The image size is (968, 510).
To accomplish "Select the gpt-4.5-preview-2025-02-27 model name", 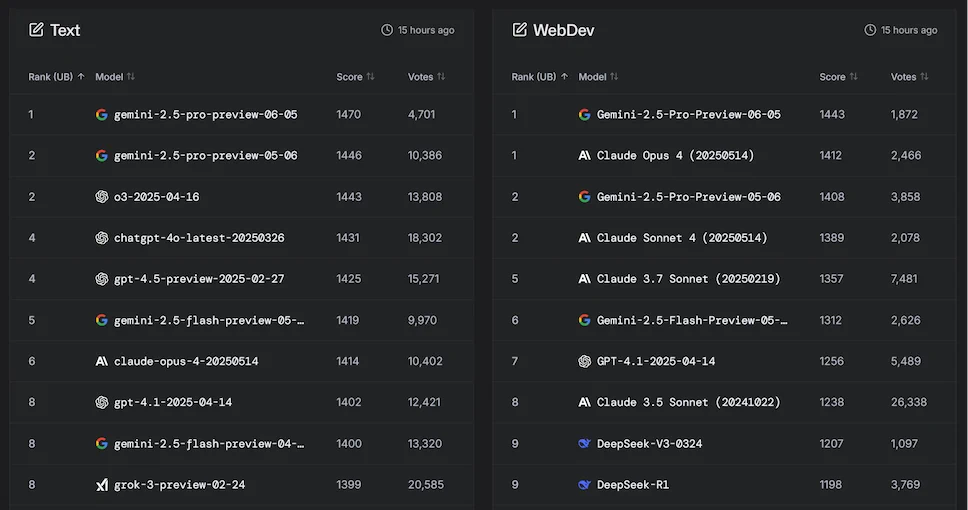I will 199,279.
